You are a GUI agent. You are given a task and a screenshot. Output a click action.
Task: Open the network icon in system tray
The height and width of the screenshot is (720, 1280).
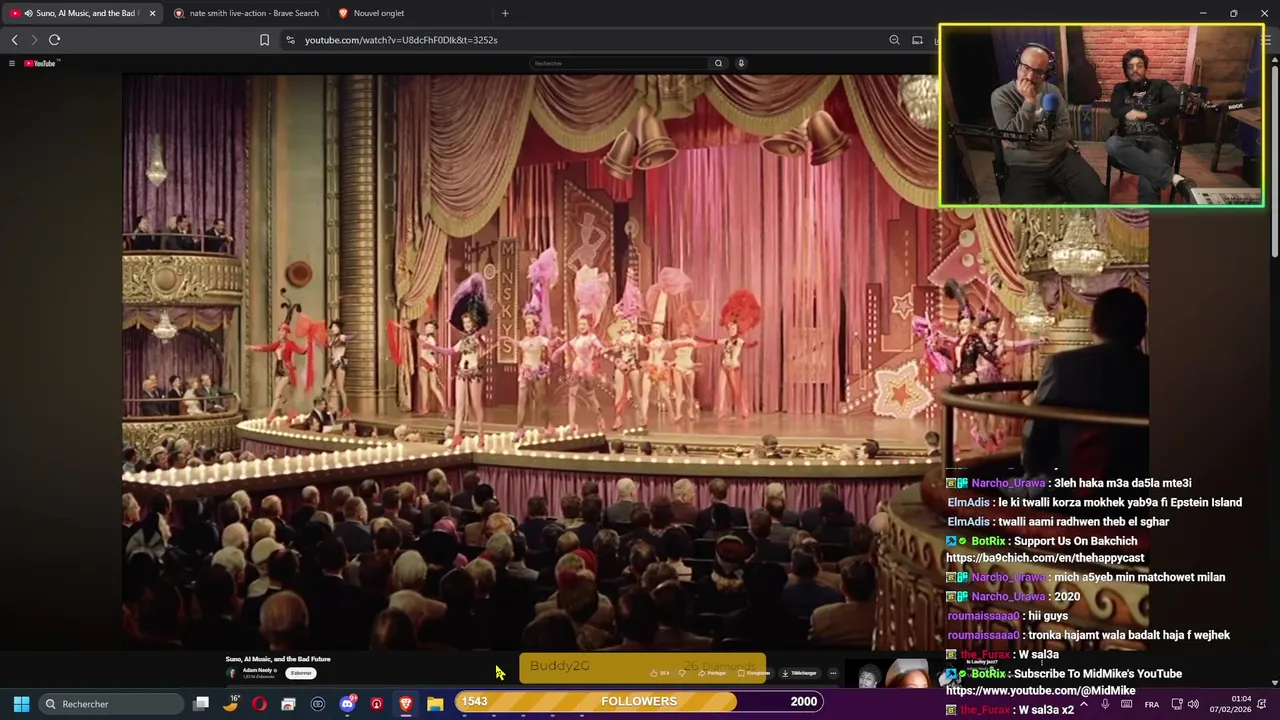click(x=1177, y=704)
